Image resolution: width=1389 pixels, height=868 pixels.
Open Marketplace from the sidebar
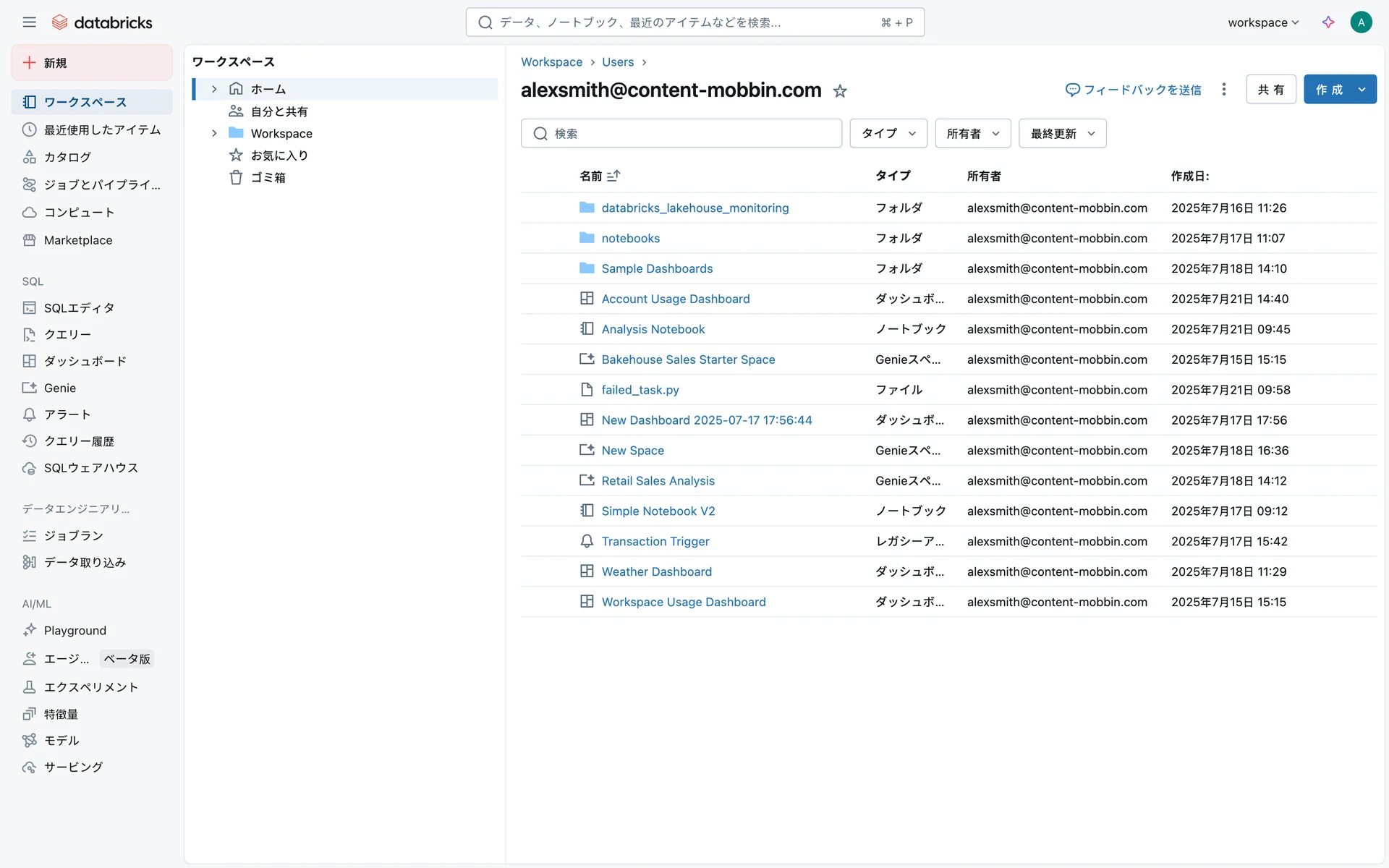coord(78,240)
